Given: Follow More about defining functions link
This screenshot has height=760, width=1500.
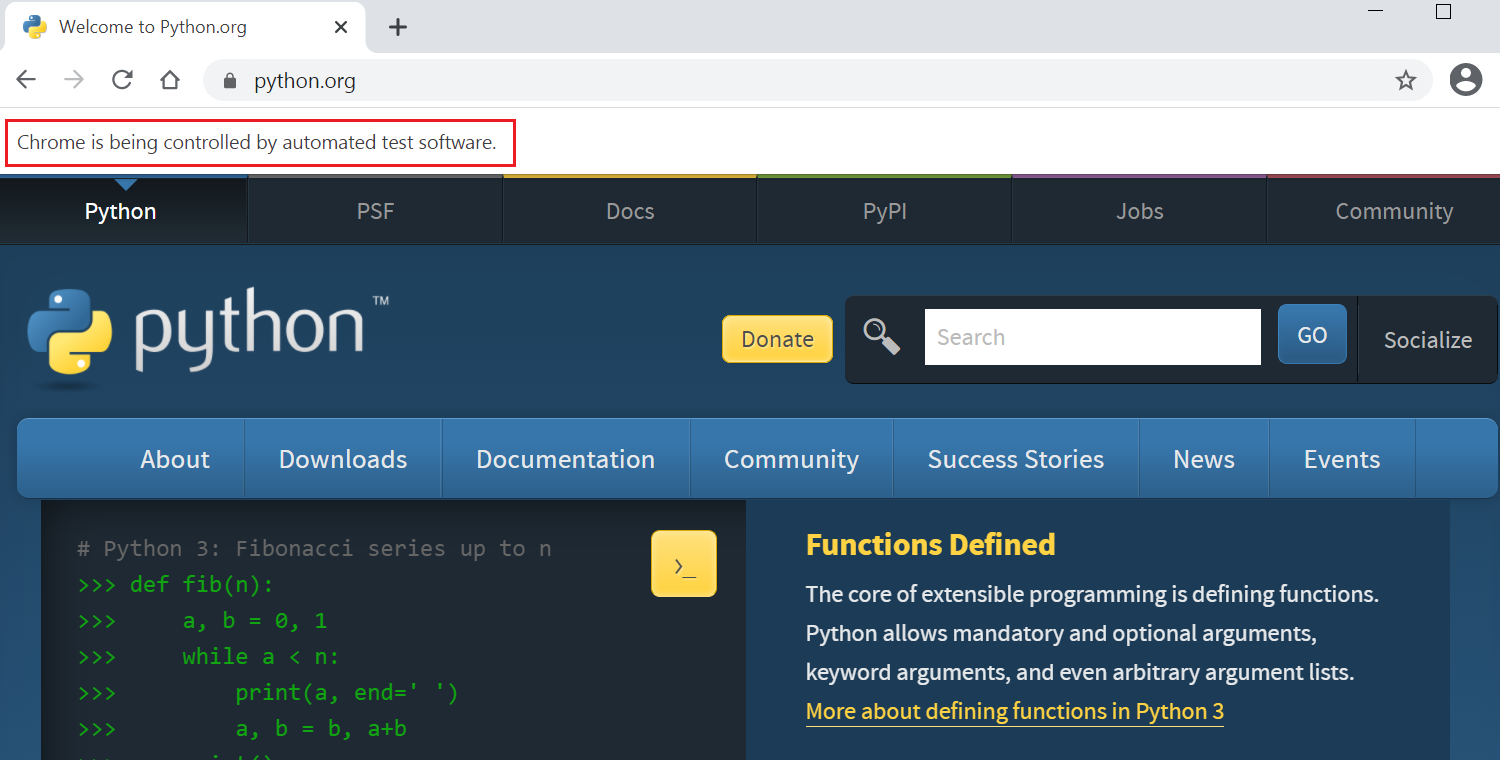Looking at the screenshot, I should pyautogui.click(x=1015, y=711).
